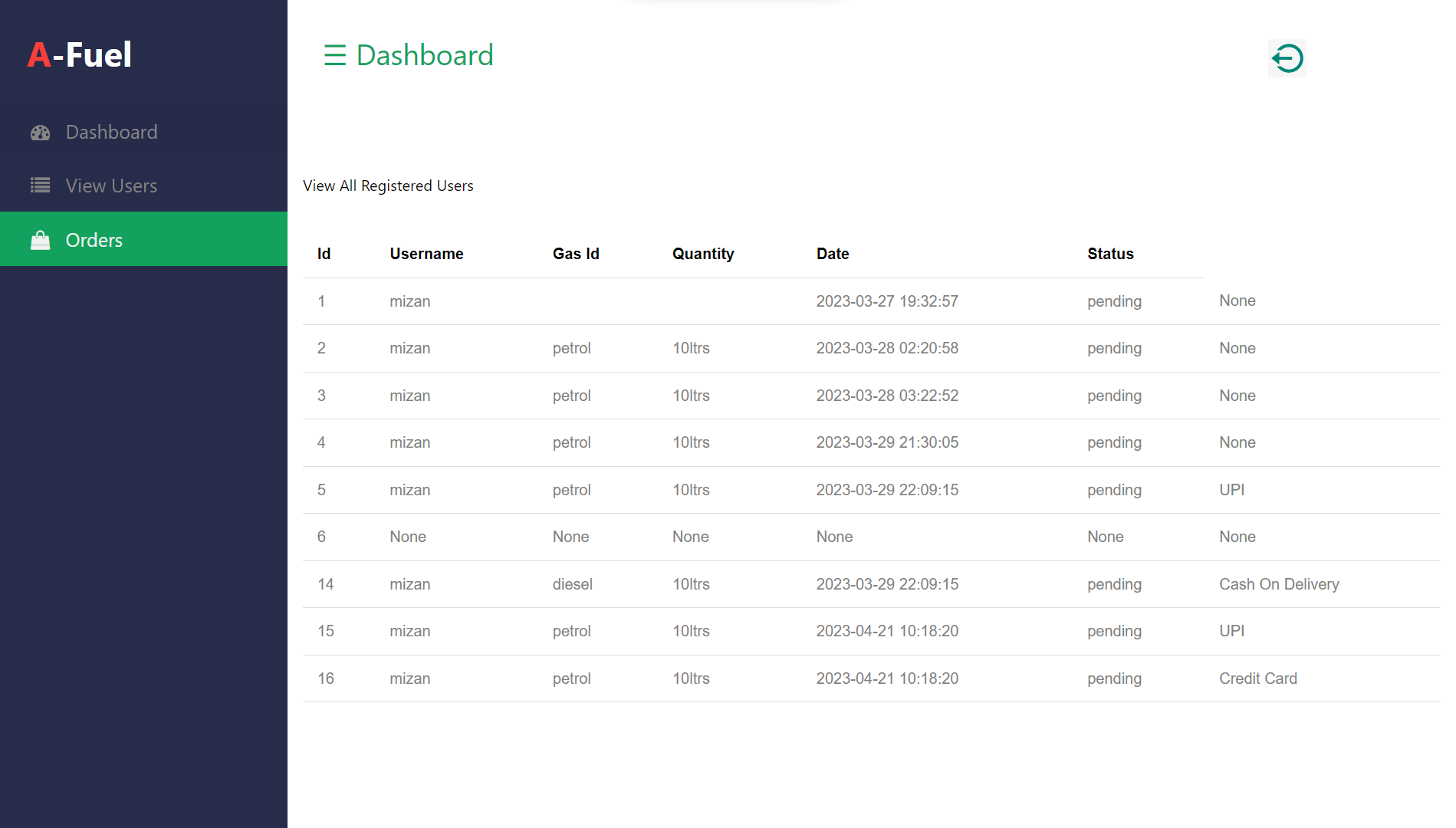Screen dimensions: 1456x828
Task: Click the Username column header
Action: click(x=426, y=254)
